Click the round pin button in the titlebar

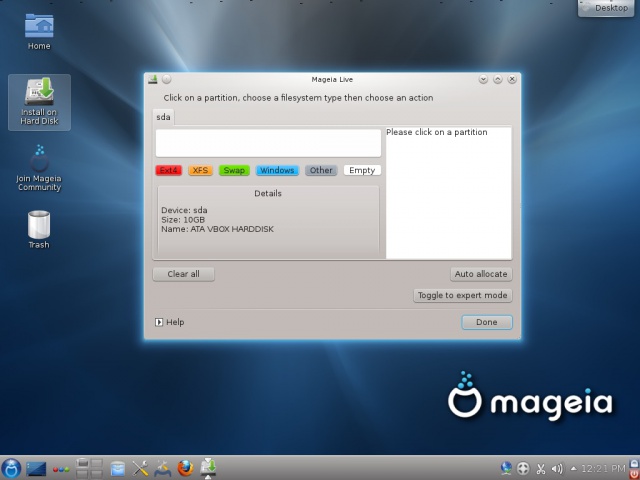tap(167, 79)
